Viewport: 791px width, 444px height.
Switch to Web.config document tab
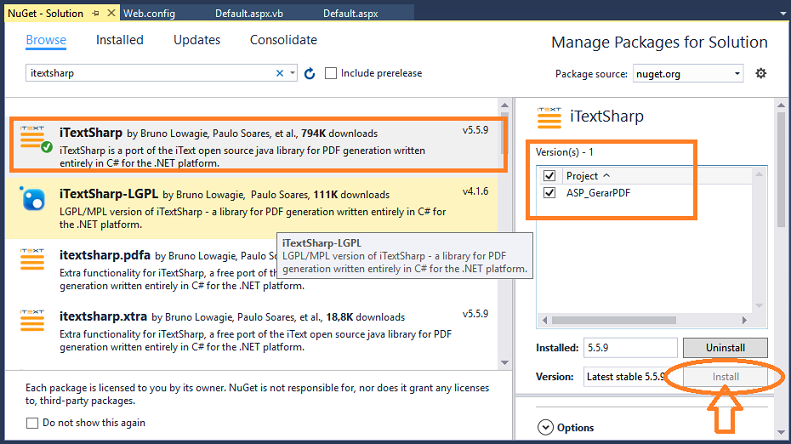click(149, 14)
